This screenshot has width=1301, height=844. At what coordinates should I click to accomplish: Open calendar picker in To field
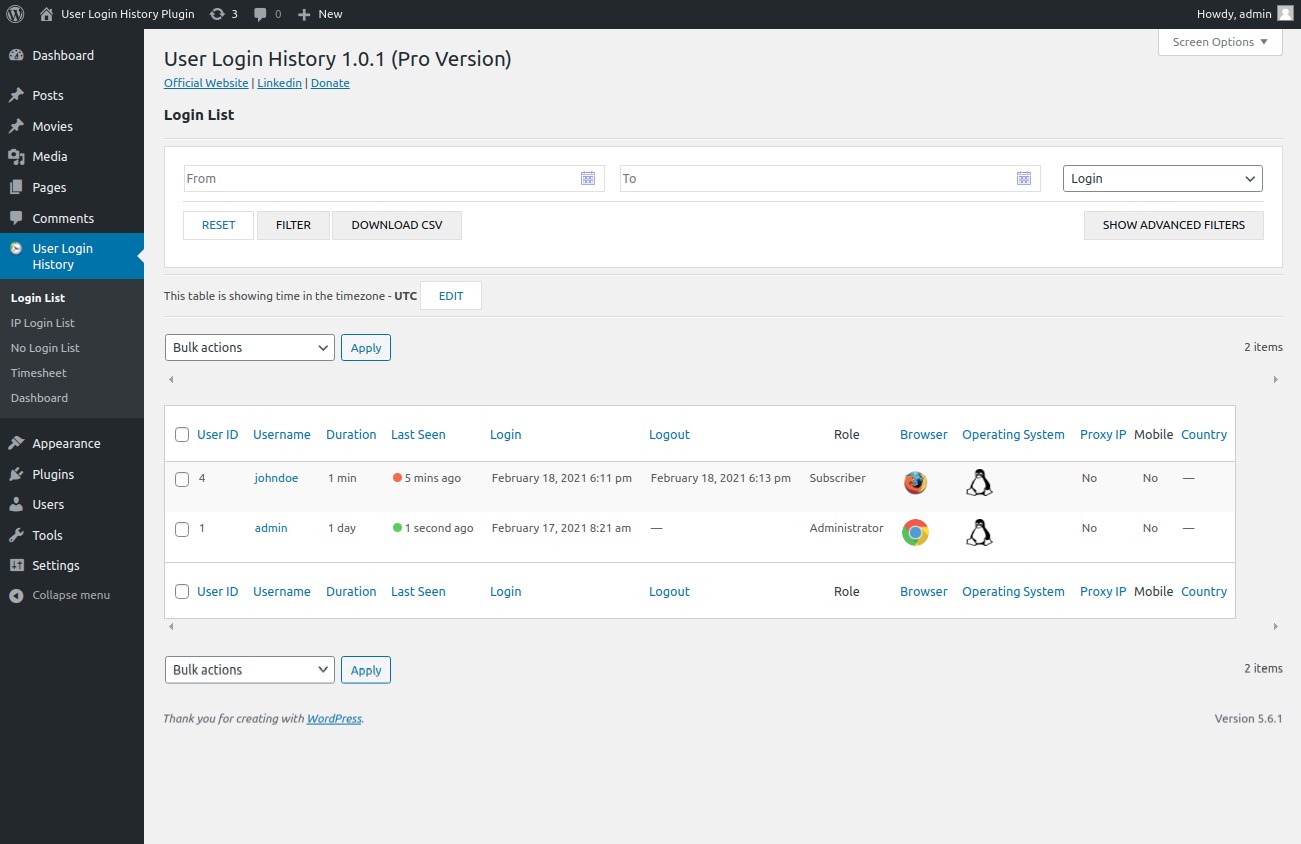pyautogui.click(x=1024, y=178)
